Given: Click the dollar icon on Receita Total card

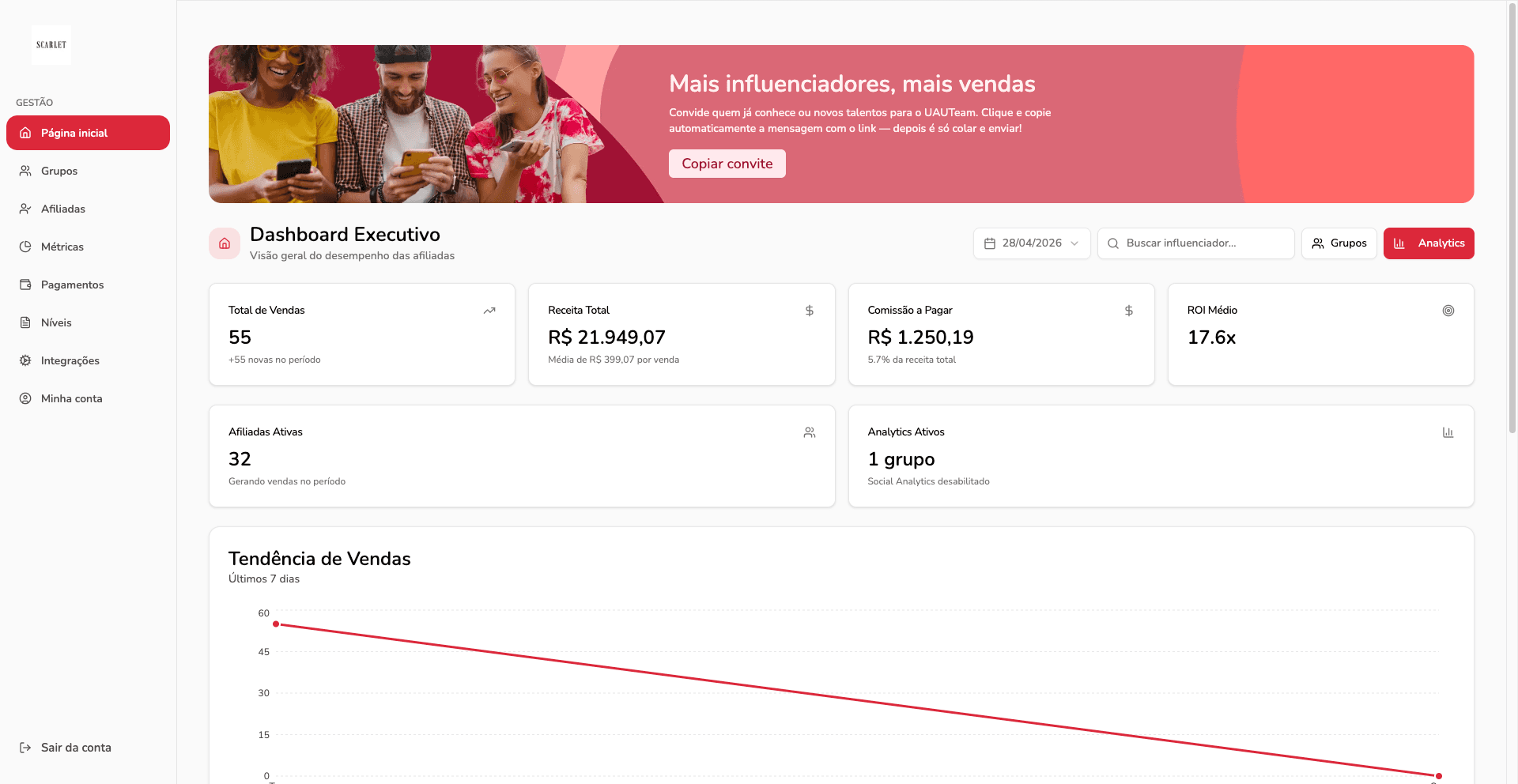Looking at the screenshot, I should tap(809, 311).
